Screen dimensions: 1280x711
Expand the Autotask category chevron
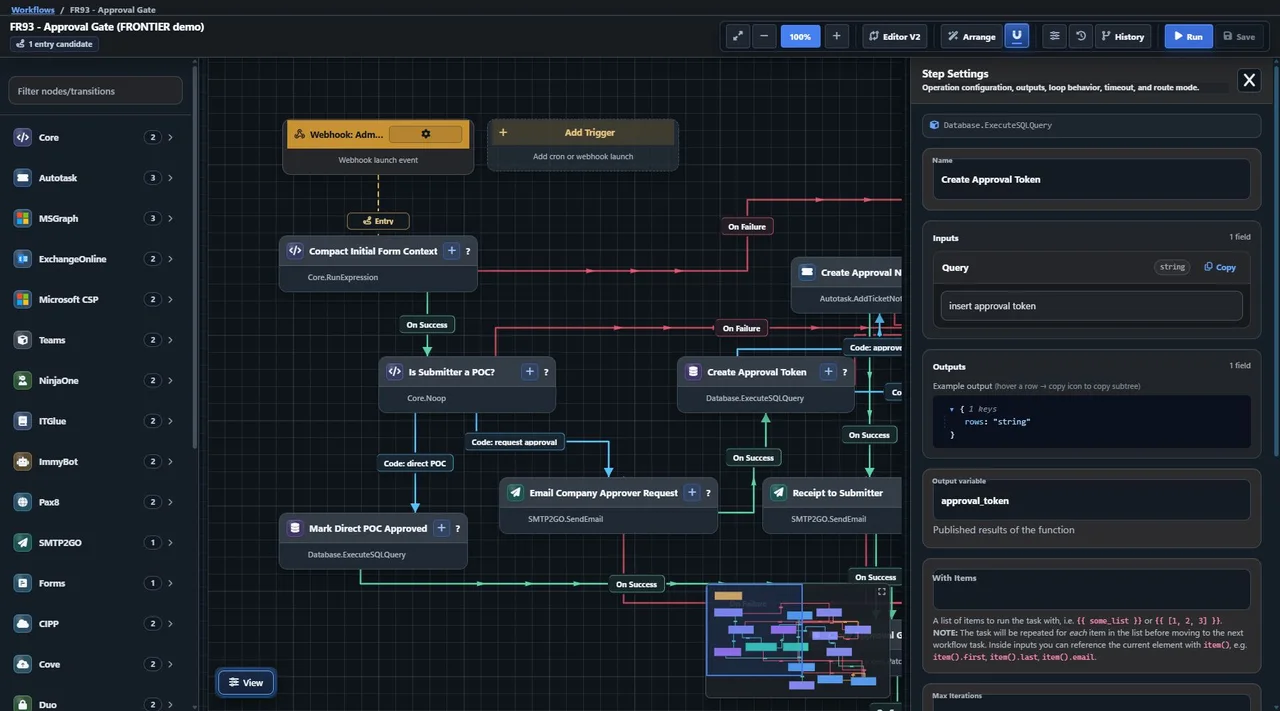coord(171,178)
